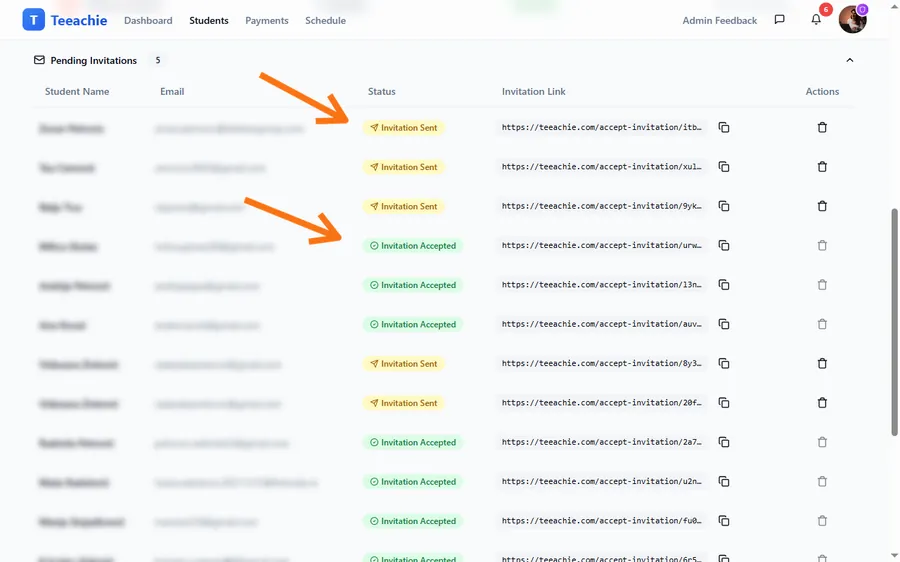Open the notifications bell

[816, 20]
